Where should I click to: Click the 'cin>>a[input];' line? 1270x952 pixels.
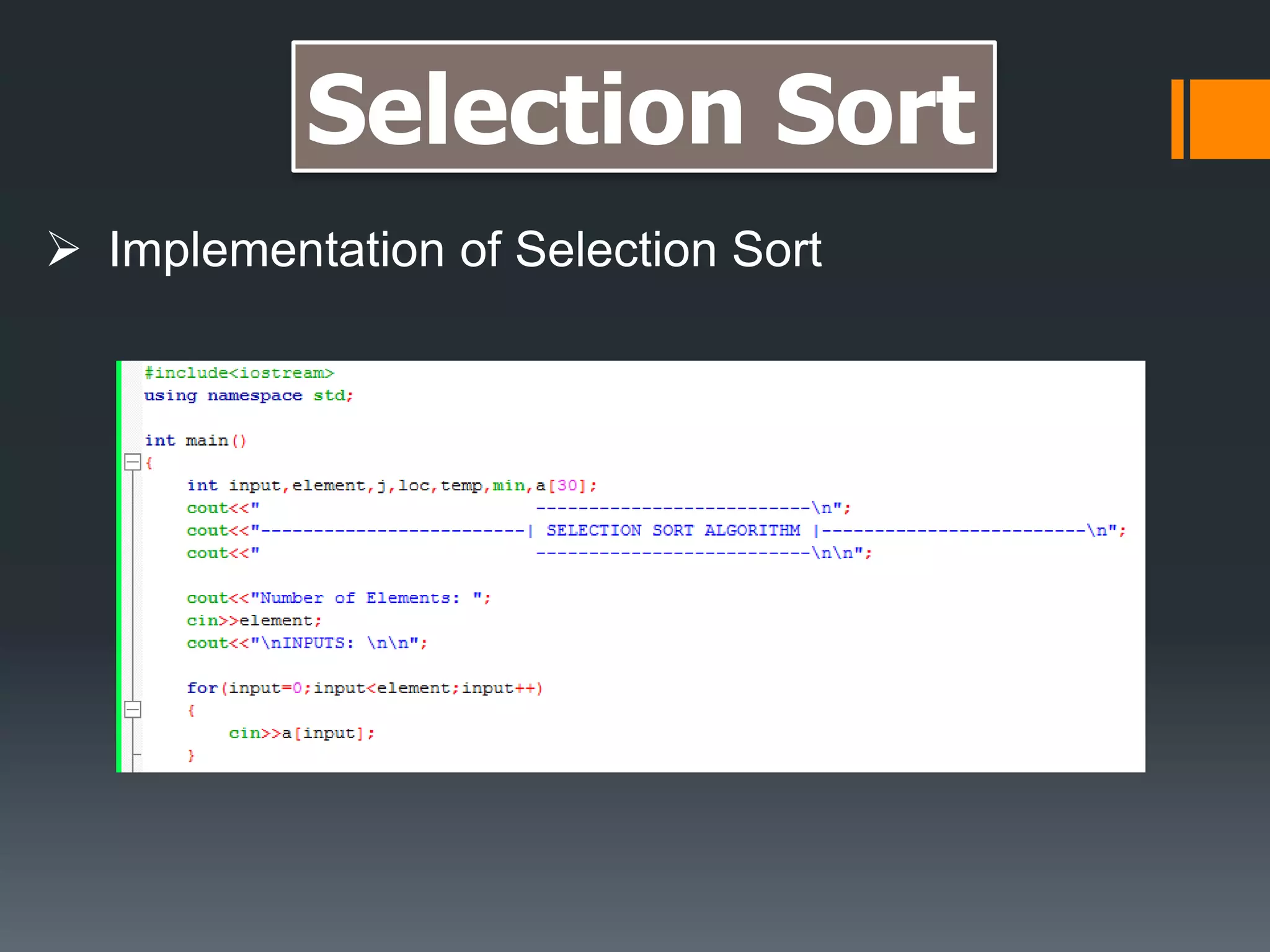coord(302,733)
